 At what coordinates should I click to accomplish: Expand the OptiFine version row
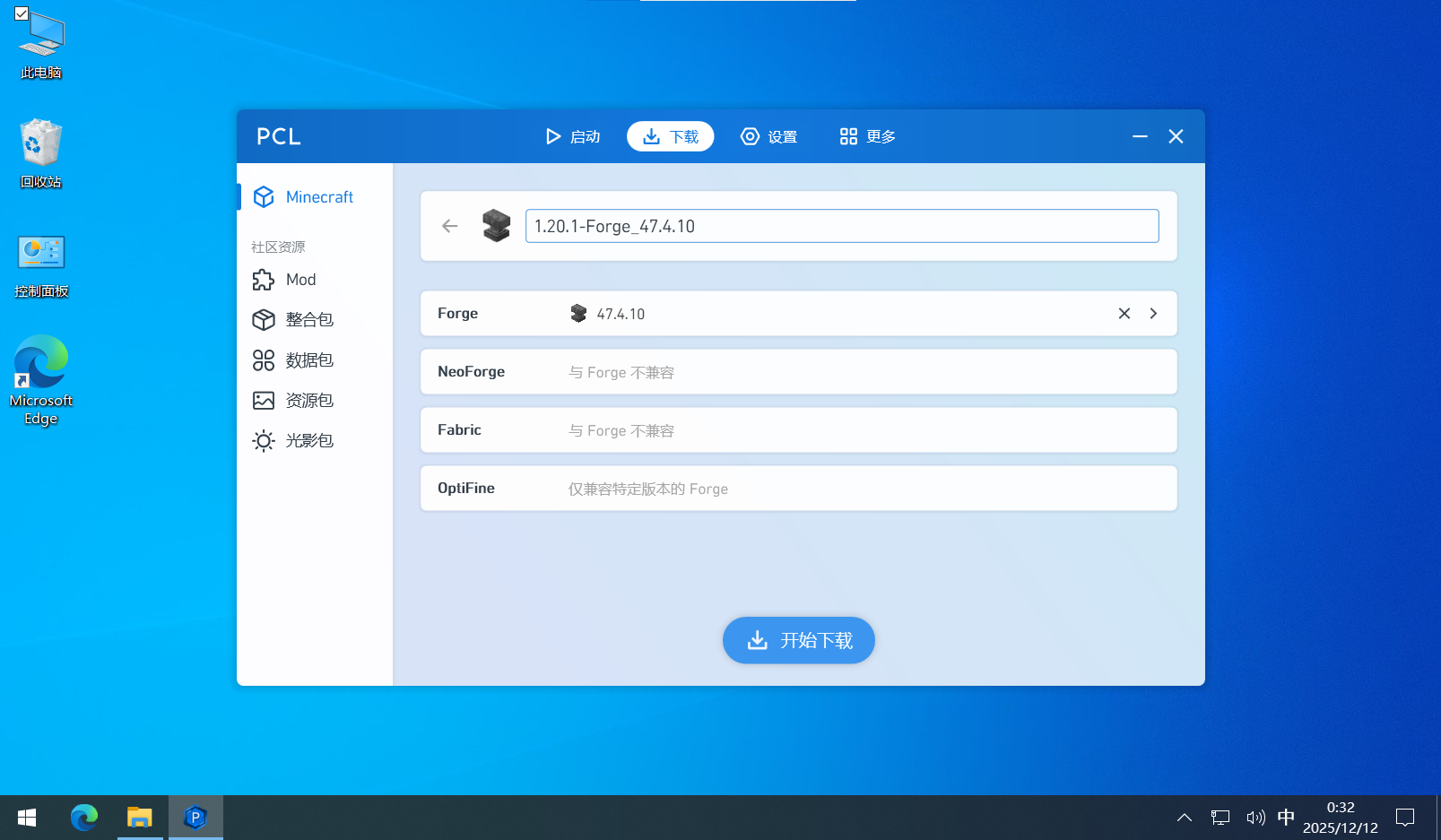(x=798, y=489)
